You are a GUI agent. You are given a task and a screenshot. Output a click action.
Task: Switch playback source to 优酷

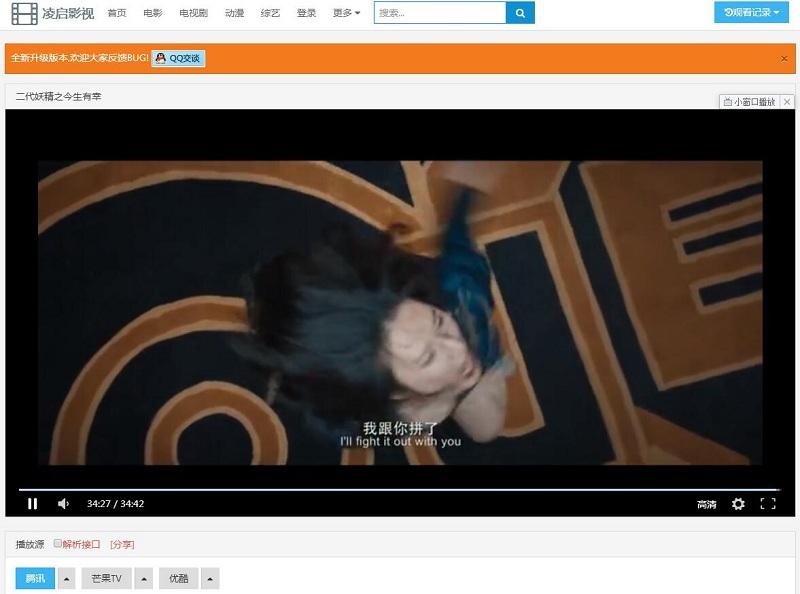pos(178,579)
